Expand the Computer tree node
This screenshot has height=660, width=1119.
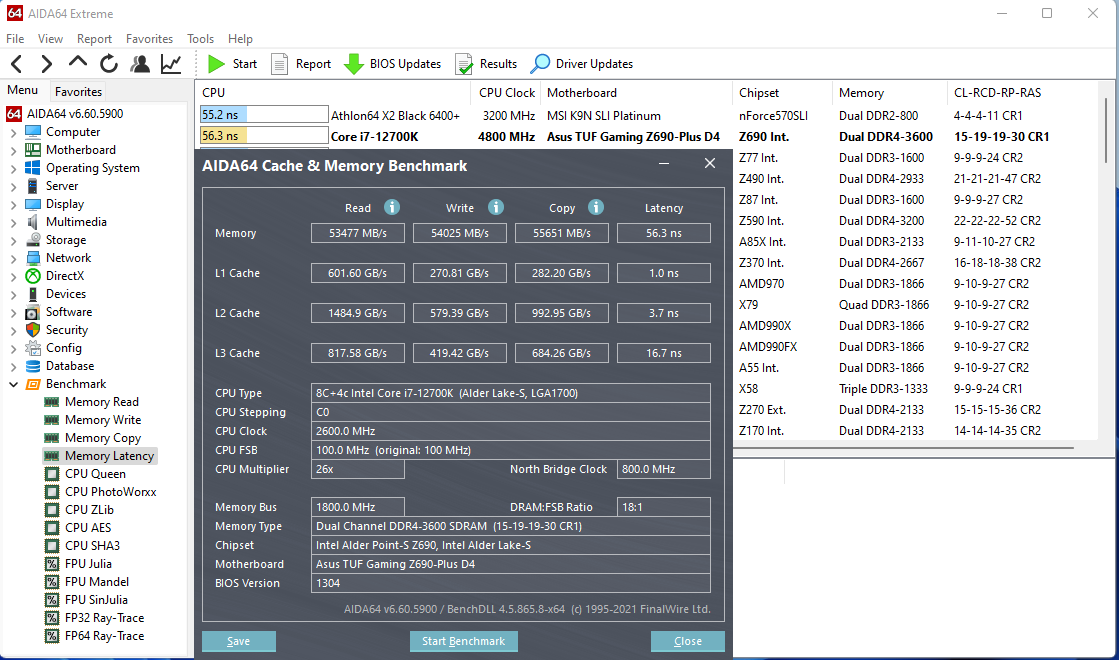pos(14,132)
